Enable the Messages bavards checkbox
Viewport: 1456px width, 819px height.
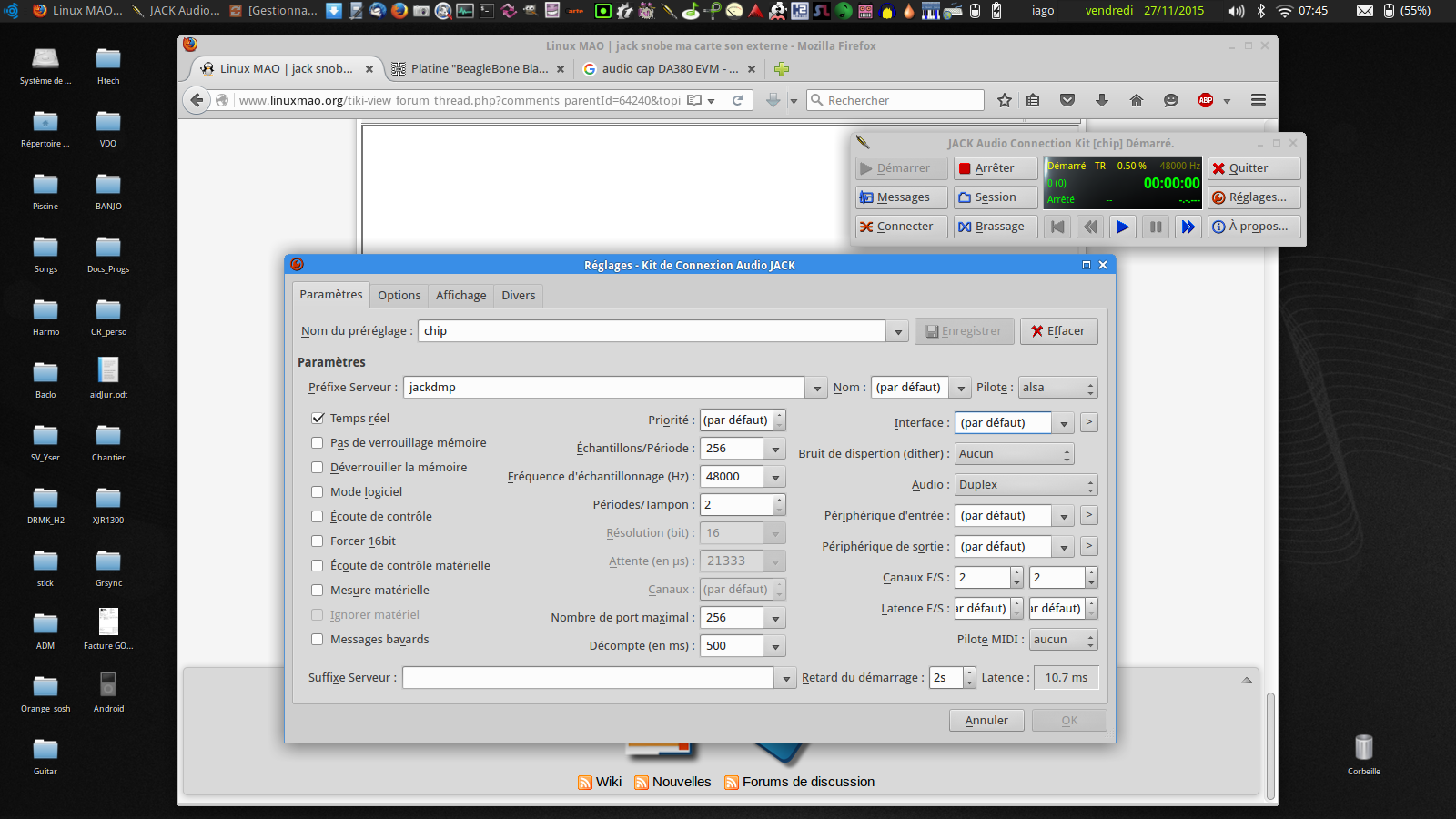(318, 640)
